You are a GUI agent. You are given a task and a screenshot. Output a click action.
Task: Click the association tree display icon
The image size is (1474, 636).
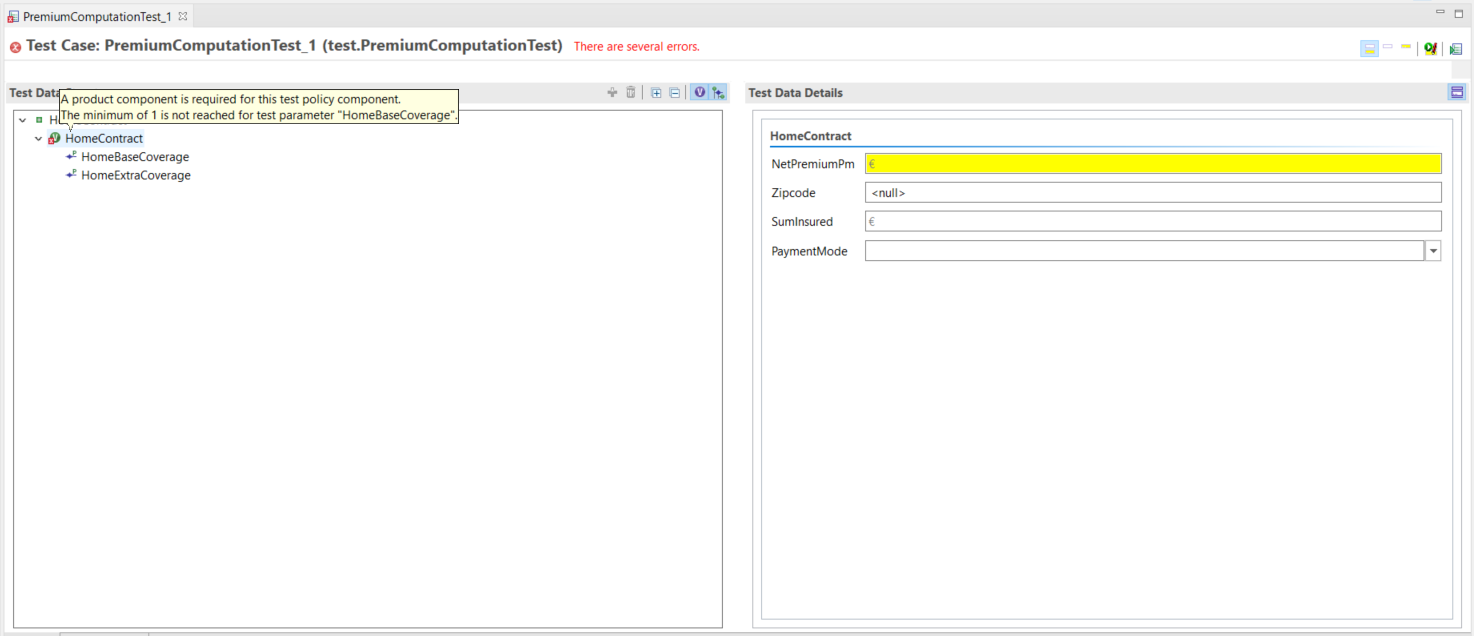point(718,91)
